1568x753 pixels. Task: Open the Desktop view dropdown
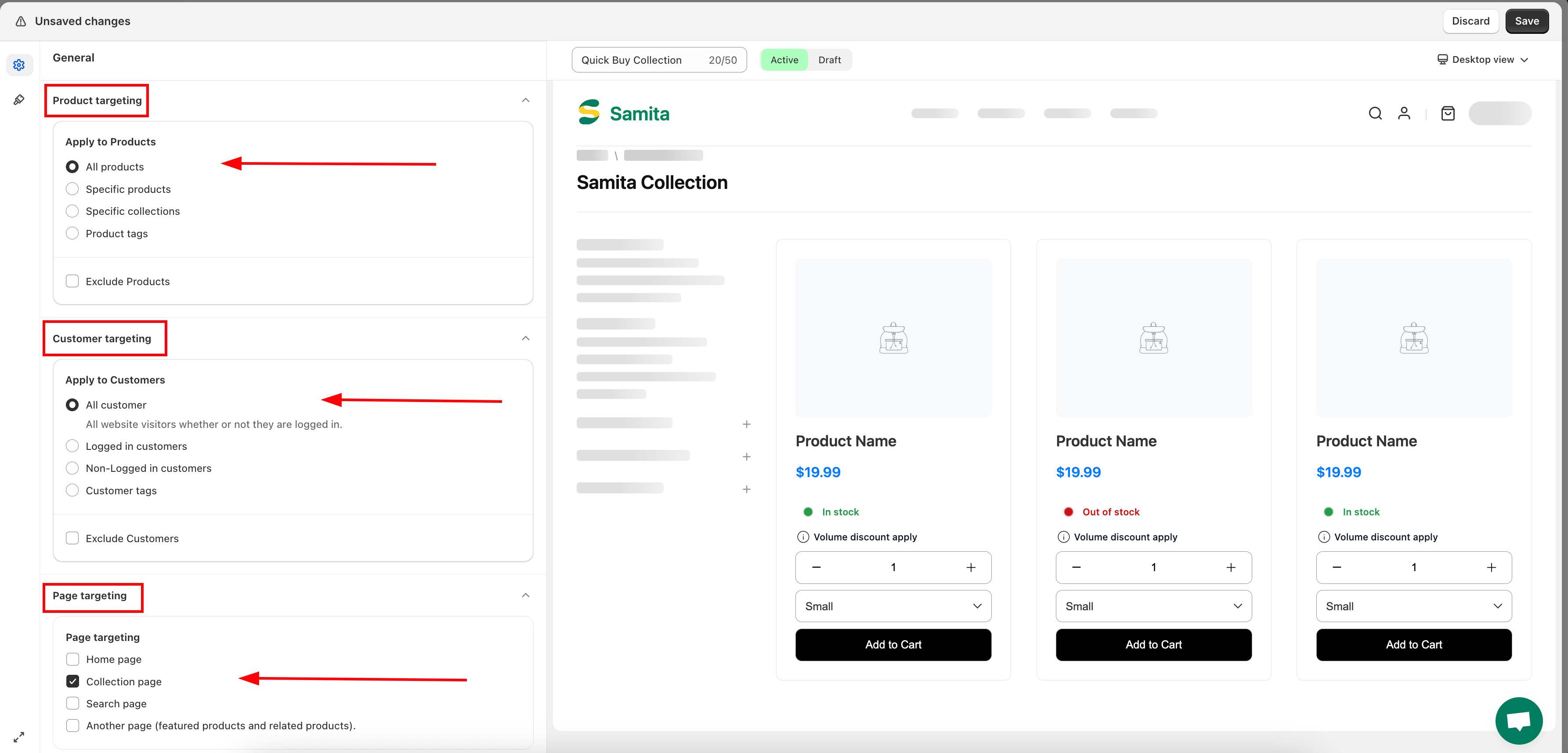[1482, 60]
